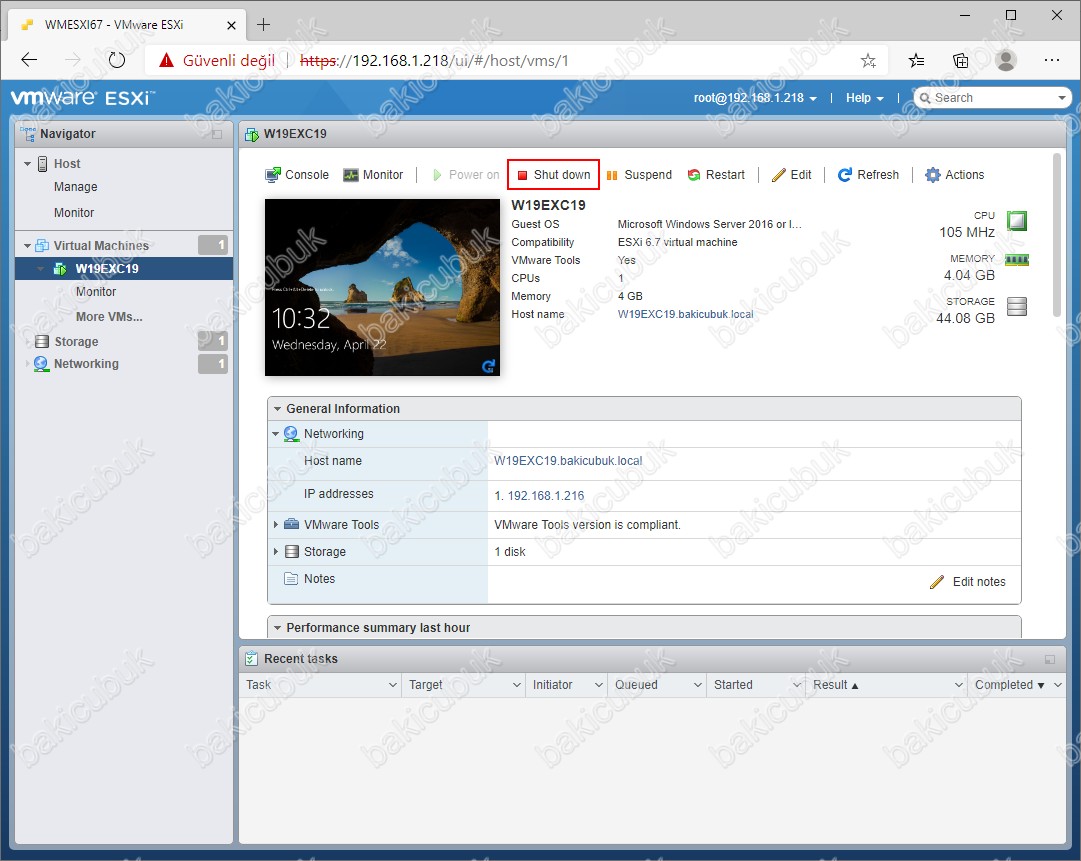Collapse Performance summary last hour
Screen dimensions: 1081x861
tap(277, 629)
